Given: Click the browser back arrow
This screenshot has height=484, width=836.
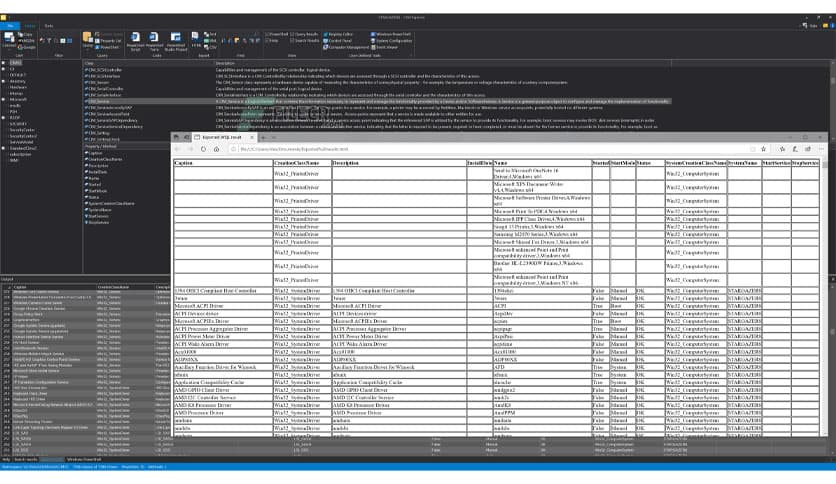Looking at the screenshot, I should [178, 149].
